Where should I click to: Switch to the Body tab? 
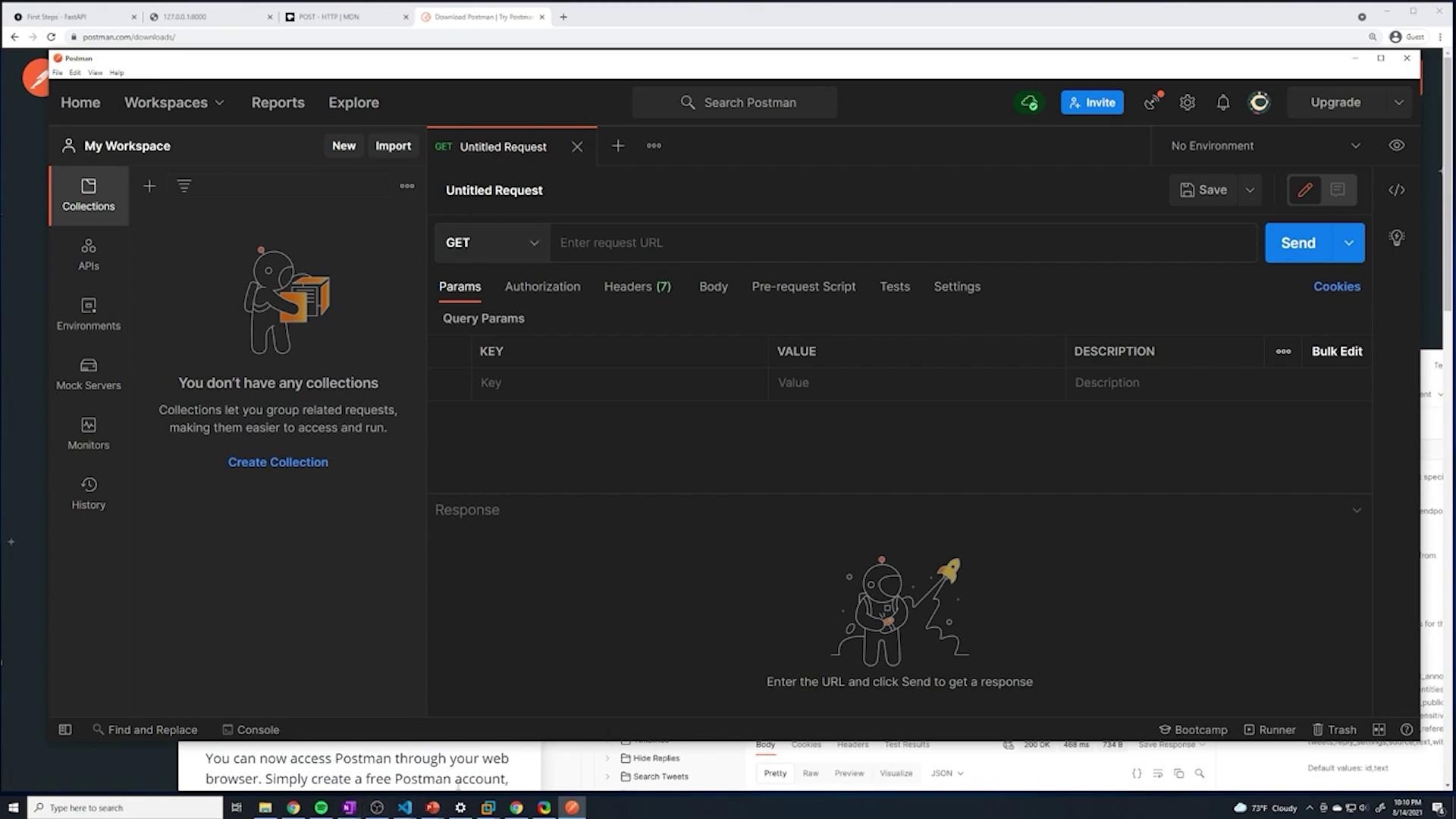713,287
